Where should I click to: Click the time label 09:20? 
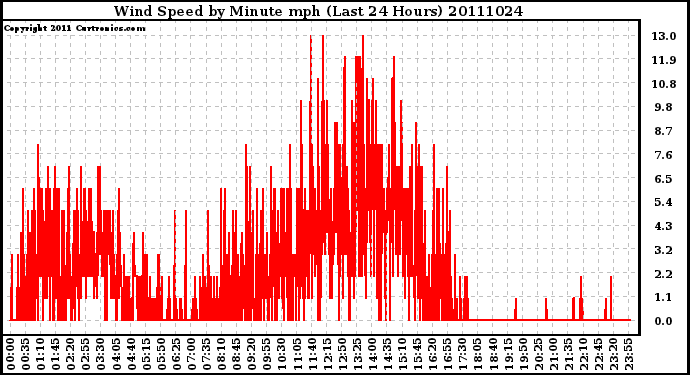coord(252,355)
